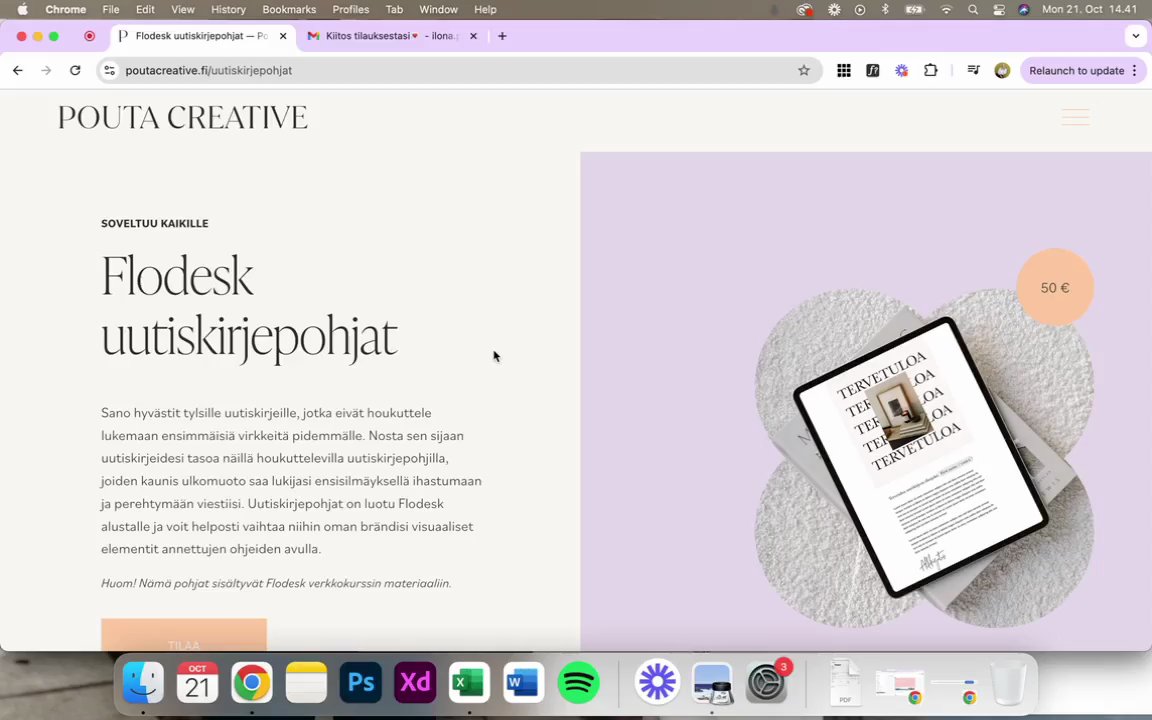Open Bluetooth status in the menu bar
Screen dimensions: 1152x720
click(x=885, y=10)
